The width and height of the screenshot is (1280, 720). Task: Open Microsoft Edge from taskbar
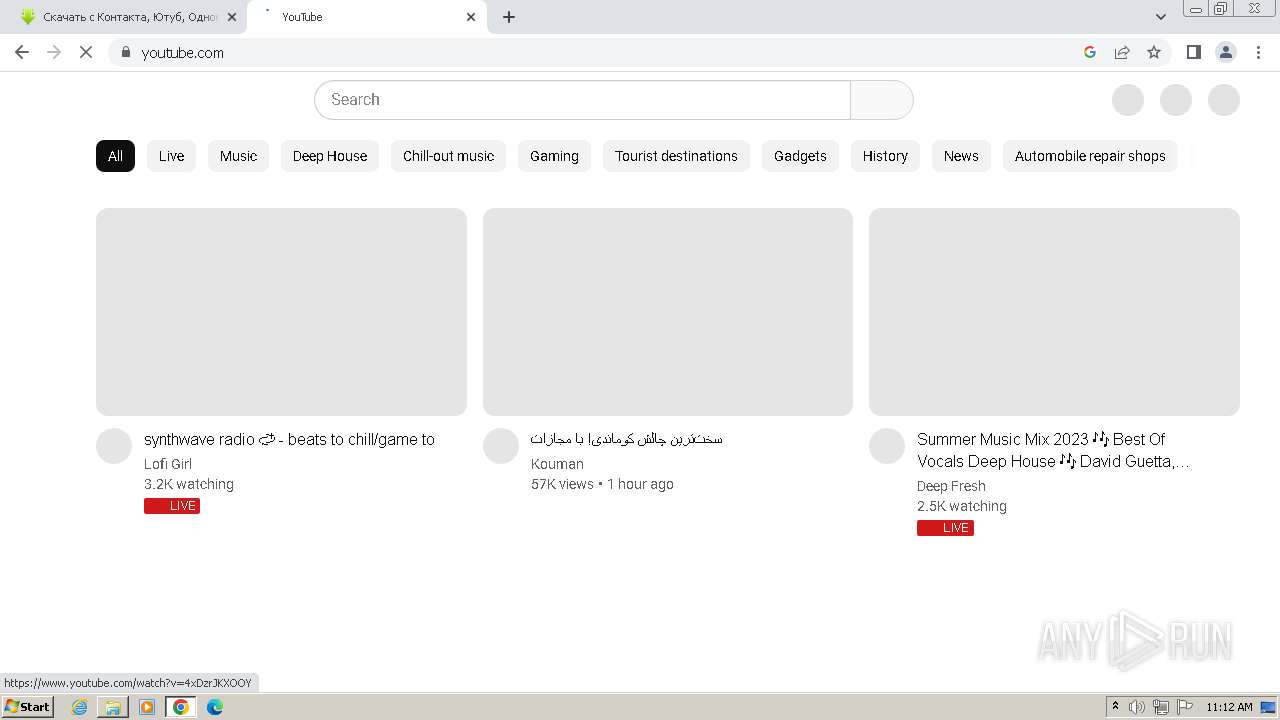215,707
